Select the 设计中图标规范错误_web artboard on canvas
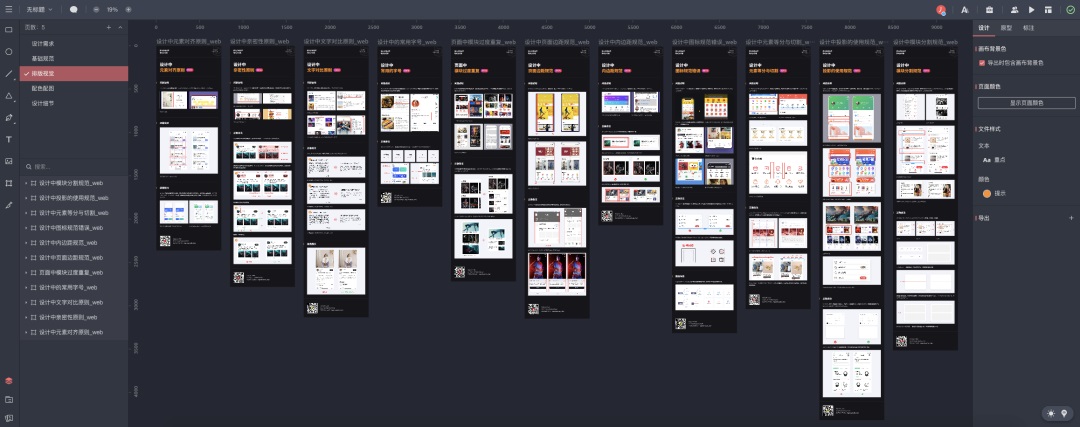Screen dimensions: 1080x427 pos(705,189)
